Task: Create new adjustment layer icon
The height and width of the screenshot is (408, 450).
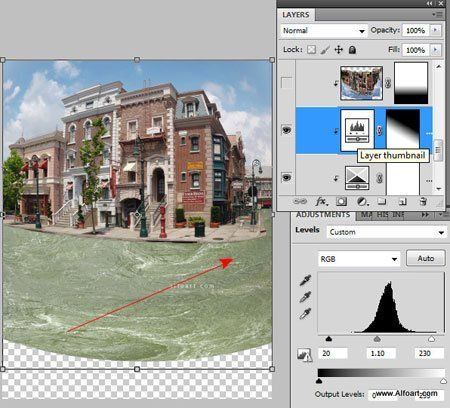Action: click(362, 202)
